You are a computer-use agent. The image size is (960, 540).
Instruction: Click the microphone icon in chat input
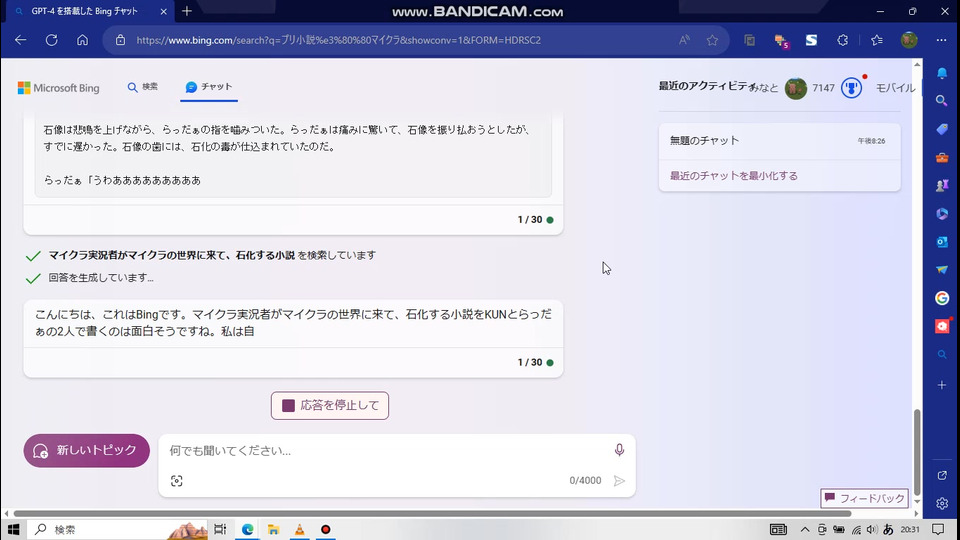pyautogui.click(x=619, y=450)
